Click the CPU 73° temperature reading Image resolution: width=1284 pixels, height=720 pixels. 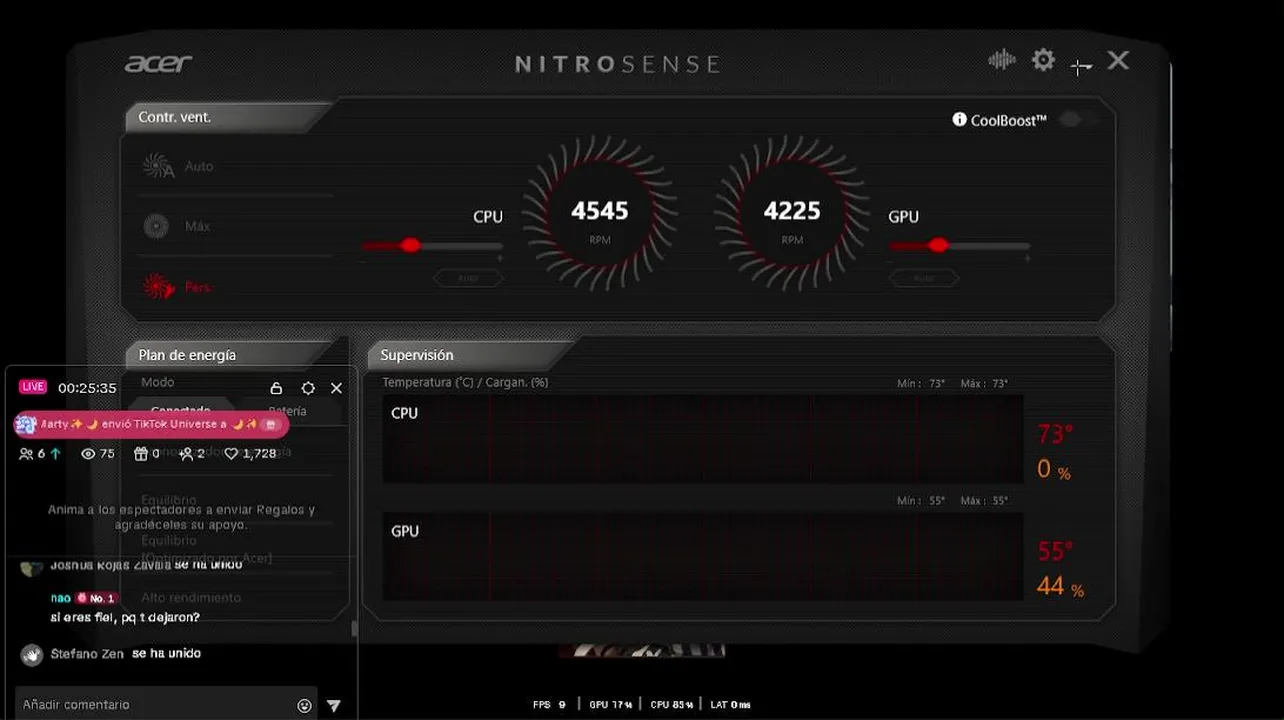1055,434
